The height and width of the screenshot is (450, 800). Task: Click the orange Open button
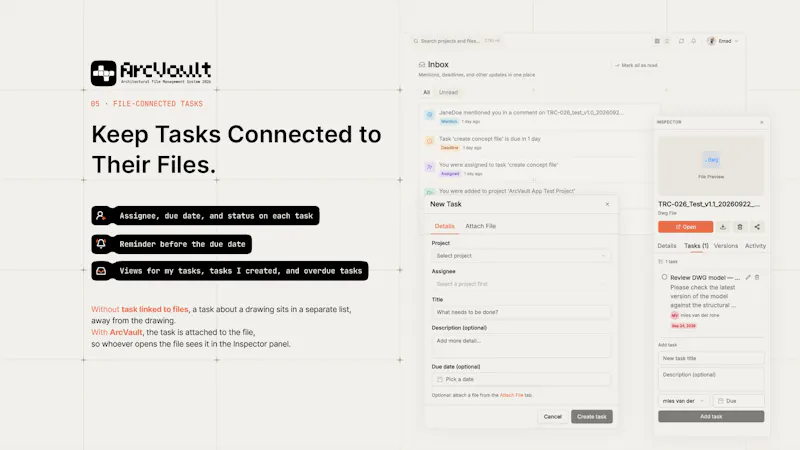(686, 227)
